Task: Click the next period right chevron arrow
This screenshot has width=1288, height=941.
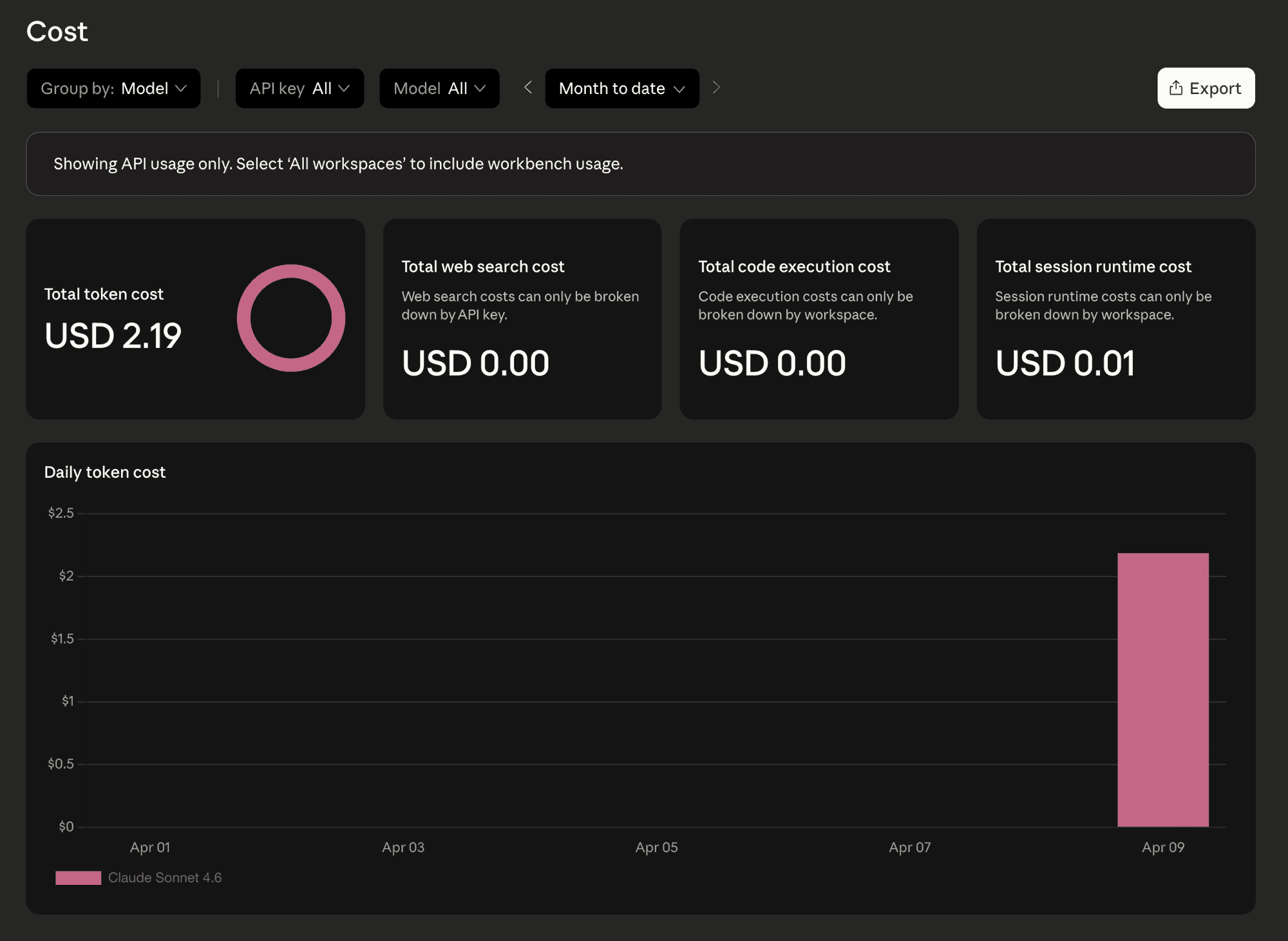Action: [716, 88]
